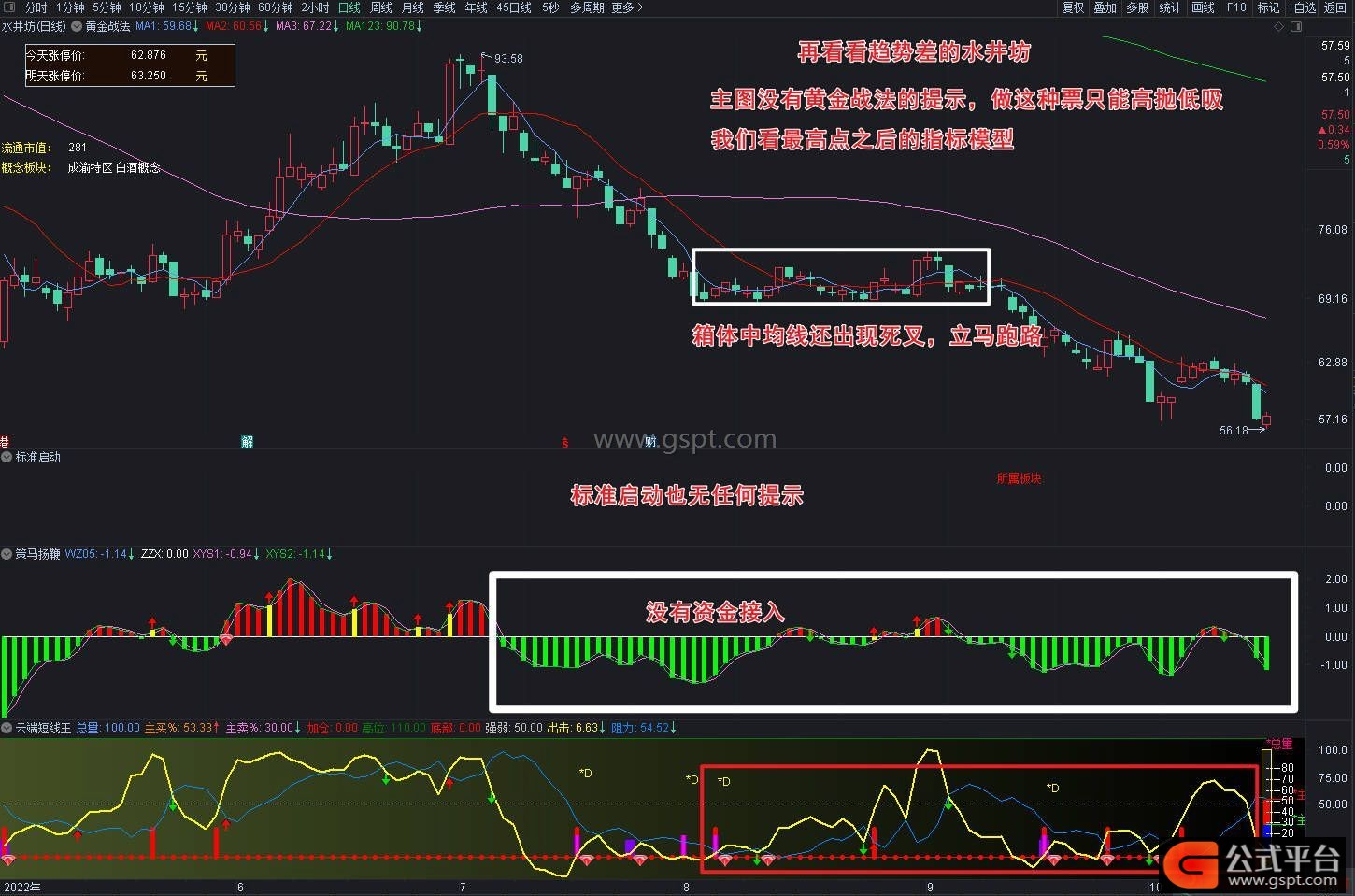This screenshot has width=1355, height=896.
Task: Expand the 标准启动 indicator dropdown arrow
Action: (x=7, y=457)
